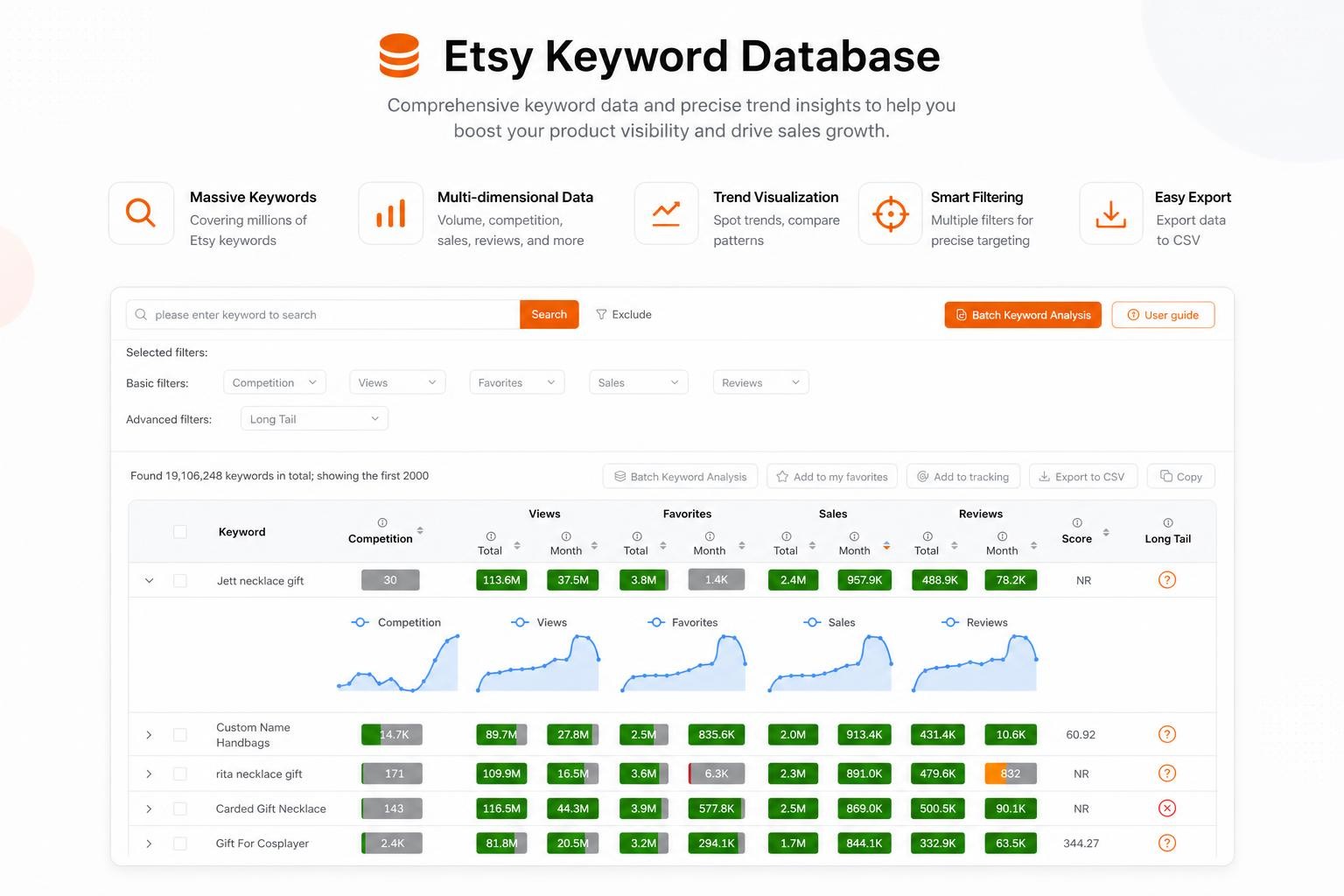This screenshot has height=896, width=1344.
Task: Check the rita necklace gift row checkbox
Action: tap(180, 773)
